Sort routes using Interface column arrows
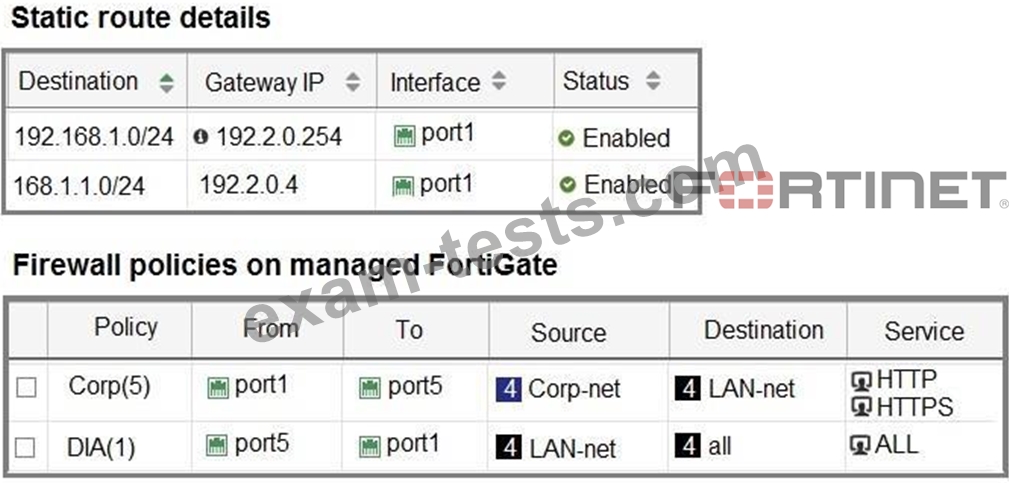Viewport: 1009px width, 483px height. [x=499, y=82]
